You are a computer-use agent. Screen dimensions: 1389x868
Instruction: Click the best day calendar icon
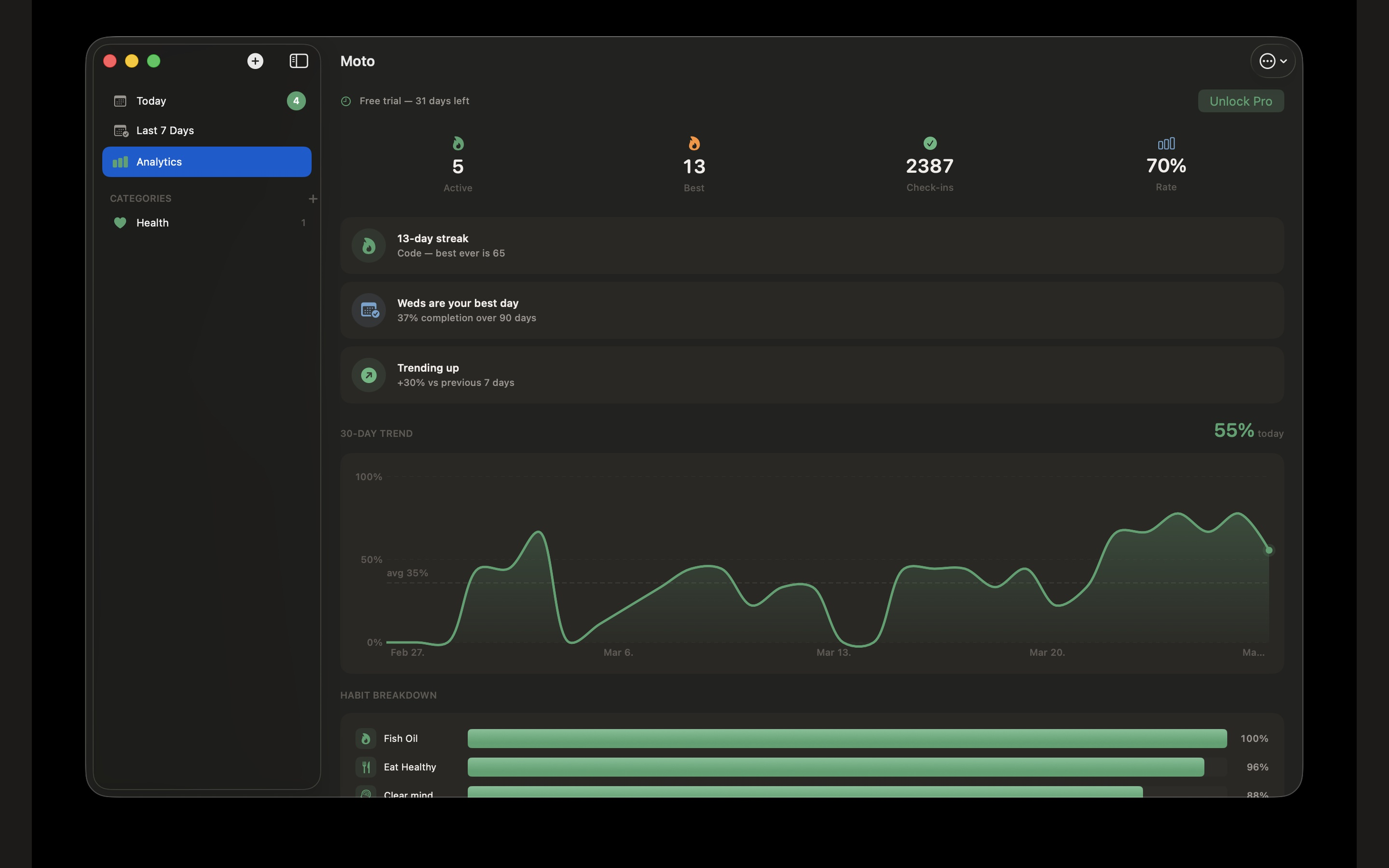pos(368,311)
